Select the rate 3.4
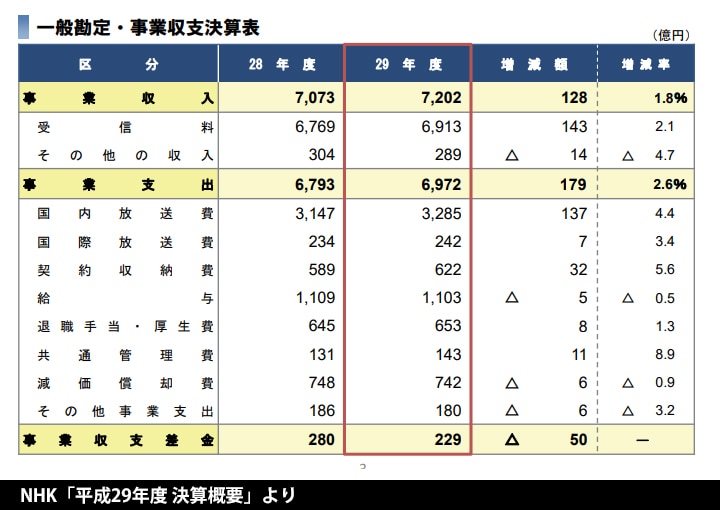The image size is (720, 510). pyautogui.click(x=664, y=241)
